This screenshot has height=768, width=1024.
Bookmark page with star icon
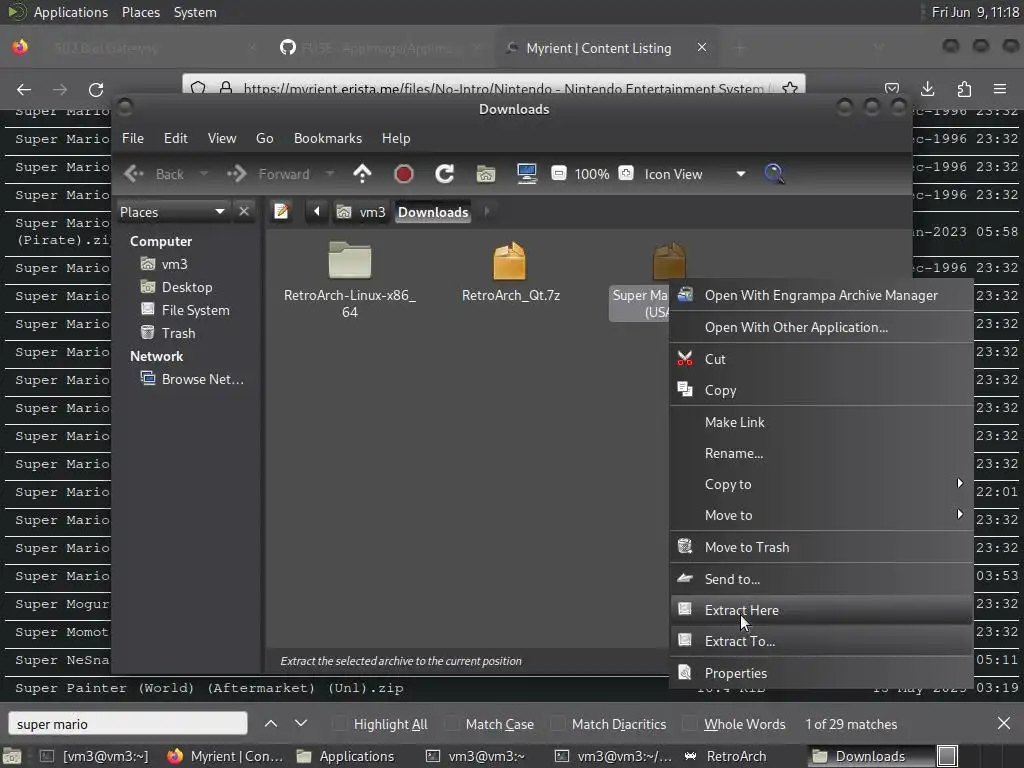click(790, 88)
